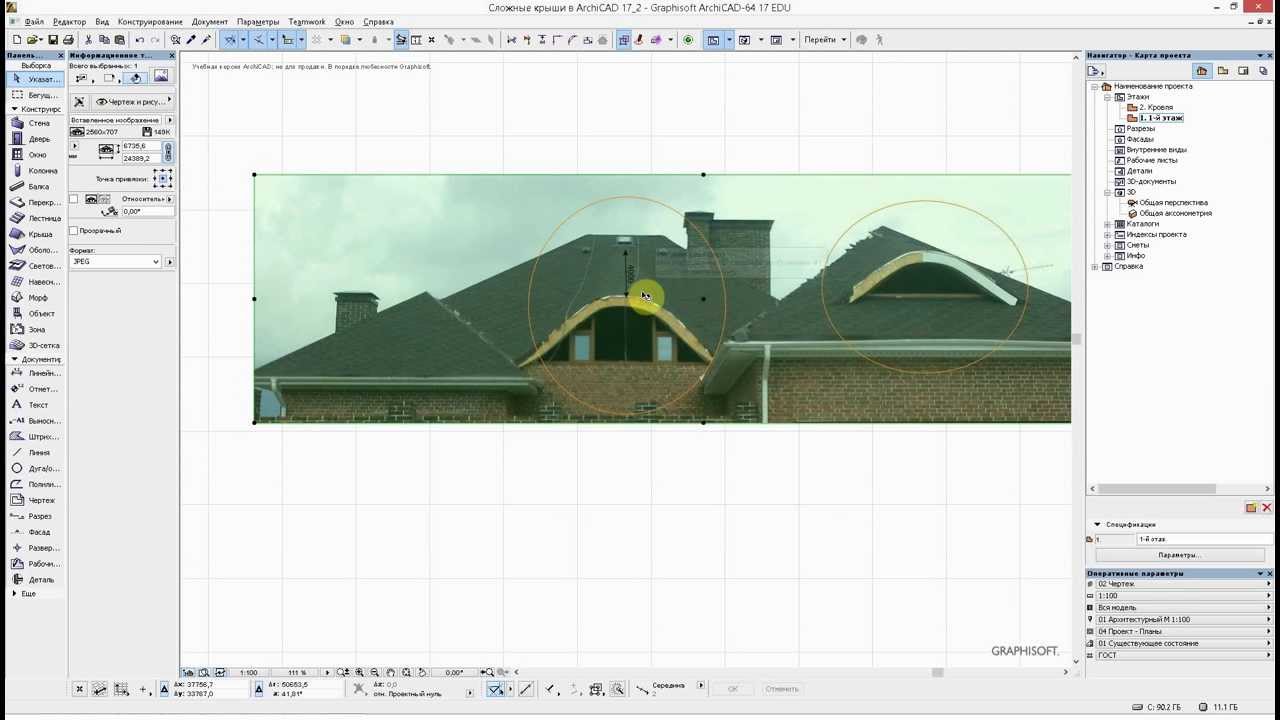Collapse the Спецификации section
Image resolution: width=1280 pixels, height=720 pixels.
(1097, 524)
